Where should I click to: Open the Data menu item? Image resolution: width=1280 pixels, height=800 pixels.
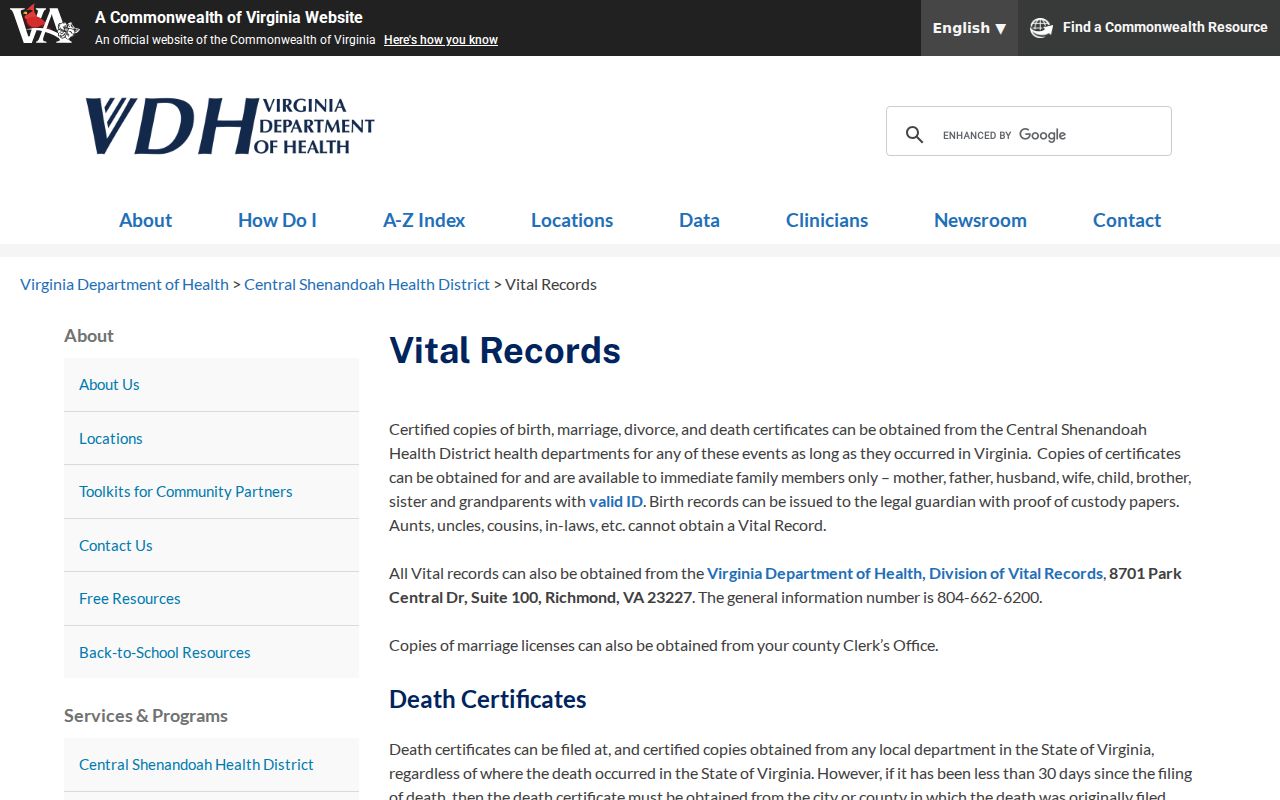[699, 220]
